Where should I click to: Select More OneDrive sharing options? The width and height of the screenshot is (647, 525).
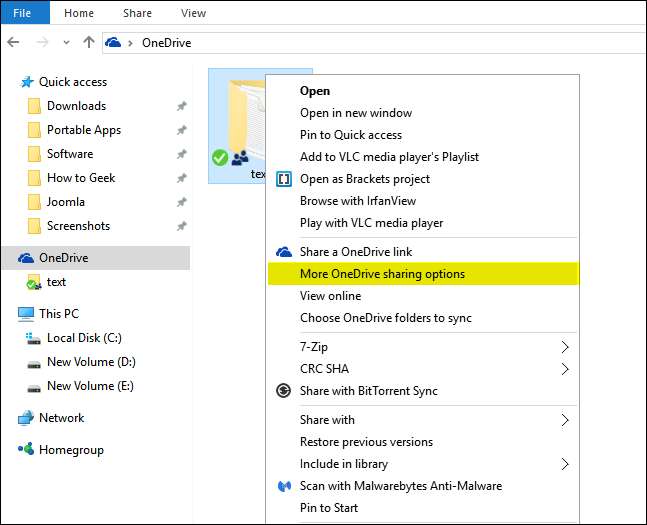coord(382,274)
